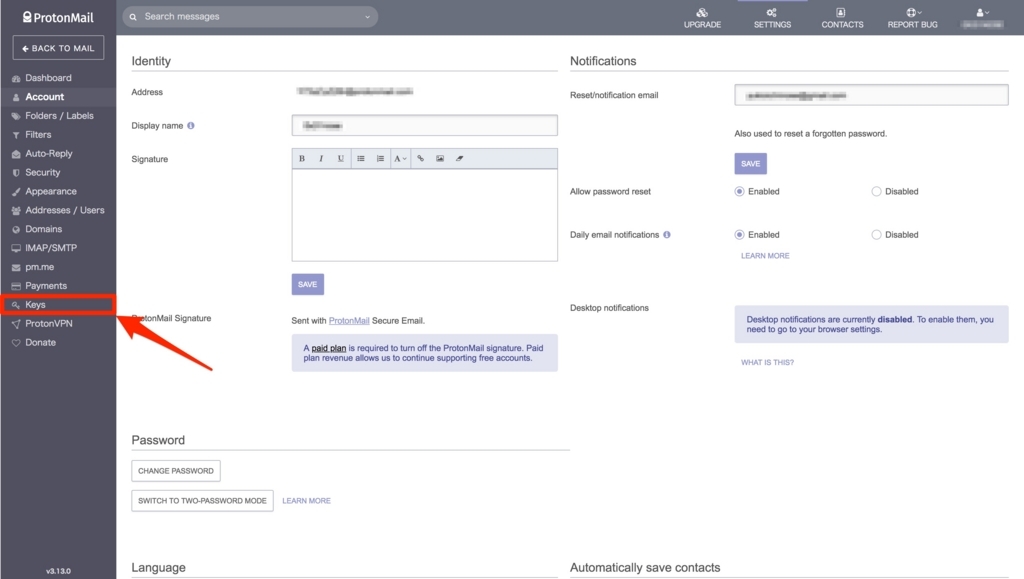The height and width of the screenshot is (579, 1024).
Task: Clear formatting with the eraser icon
Action: 460,159
